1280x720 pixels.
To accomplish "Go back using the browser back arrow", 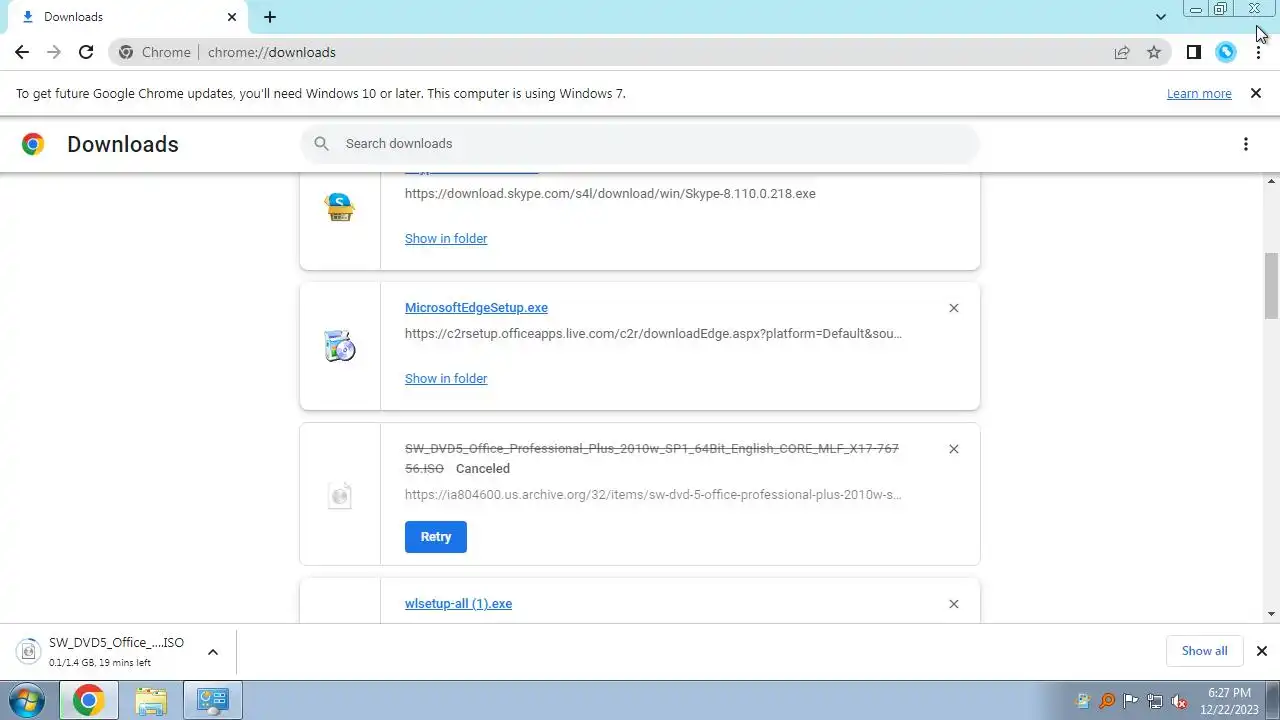I will (x=22, y=52).
